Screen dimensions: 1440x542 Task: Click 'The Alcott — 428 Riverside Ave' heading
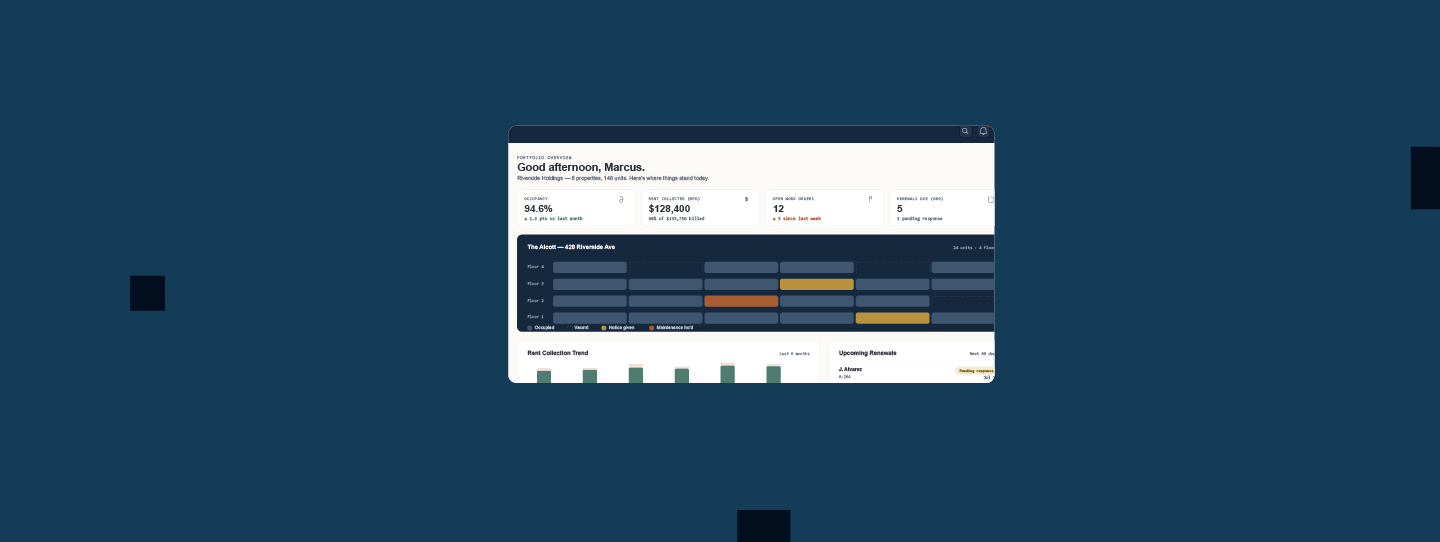click(571, 247)
